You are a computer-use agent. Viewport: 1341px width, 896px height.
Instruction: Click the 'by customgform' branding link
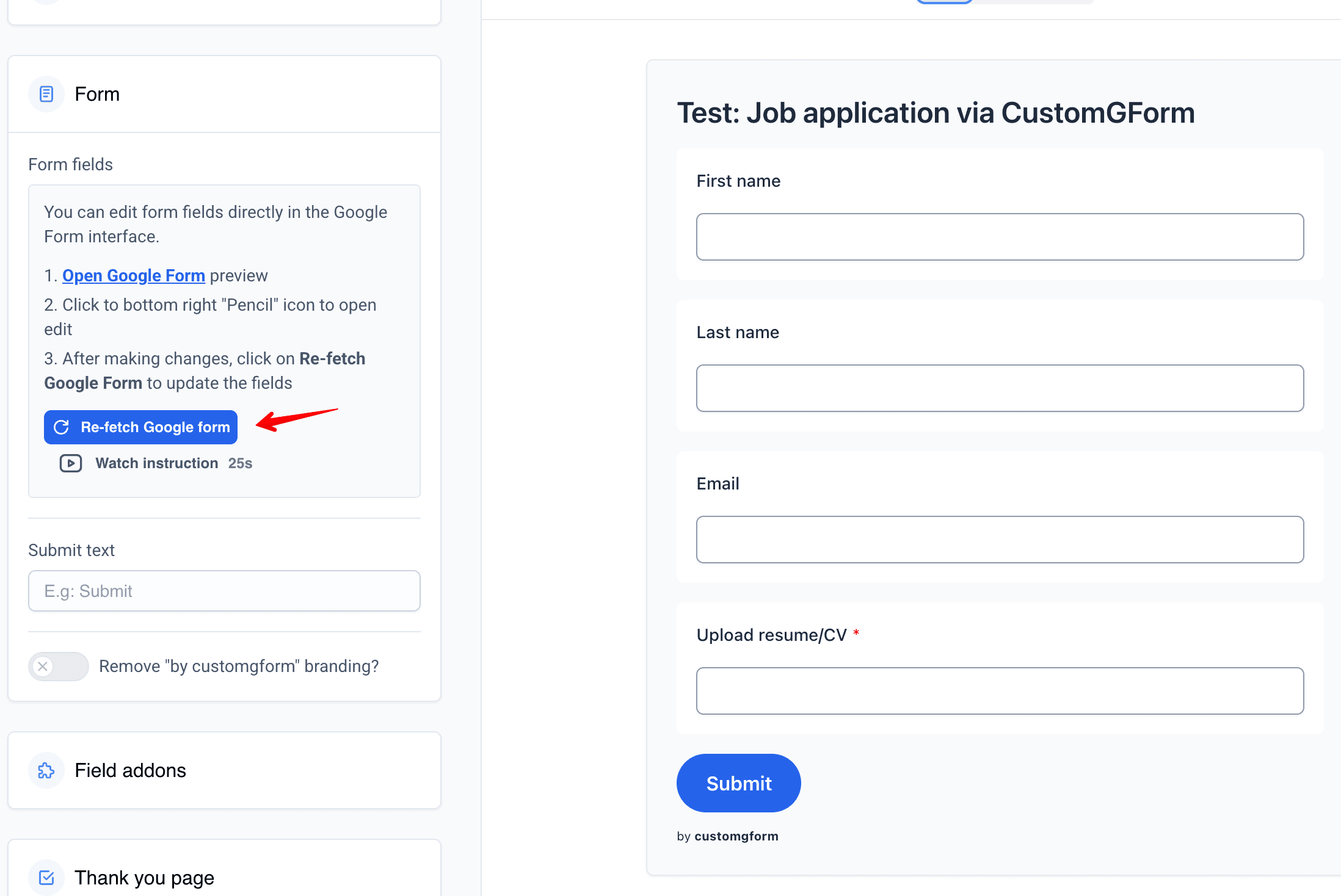(x=728, y=836)
